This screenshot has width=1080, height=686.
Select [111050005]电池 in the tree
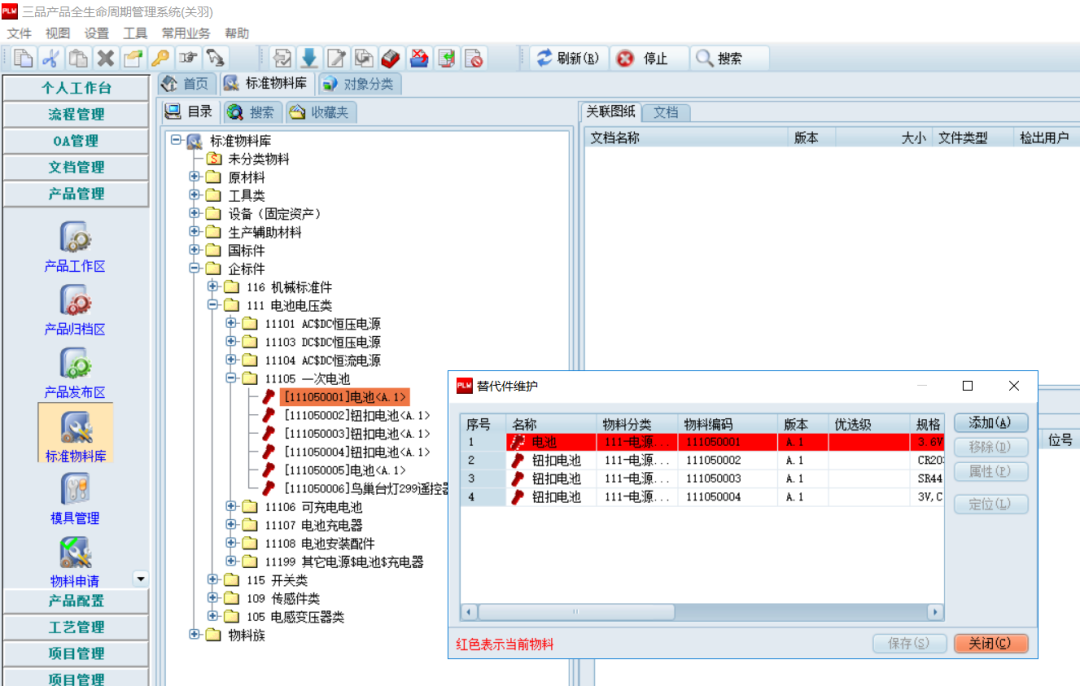coord(343,470)
